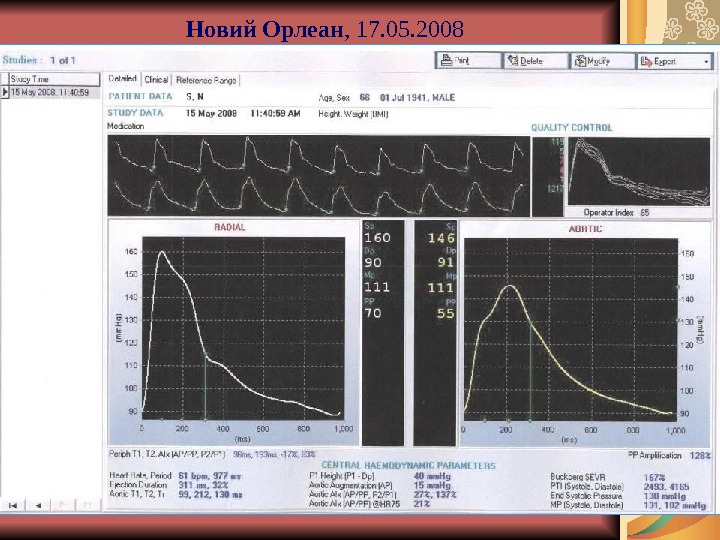Click the Studies 1 of 1 label
Screen dimensions: 720x540
point(39,60)
